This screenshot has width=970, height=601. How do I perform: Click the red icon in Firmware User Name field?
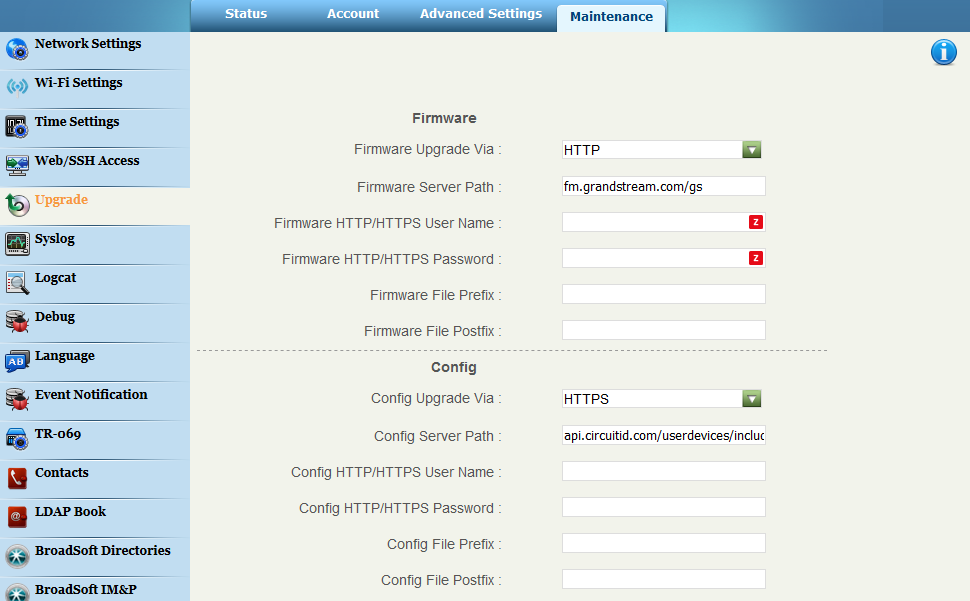coord(755,222)
